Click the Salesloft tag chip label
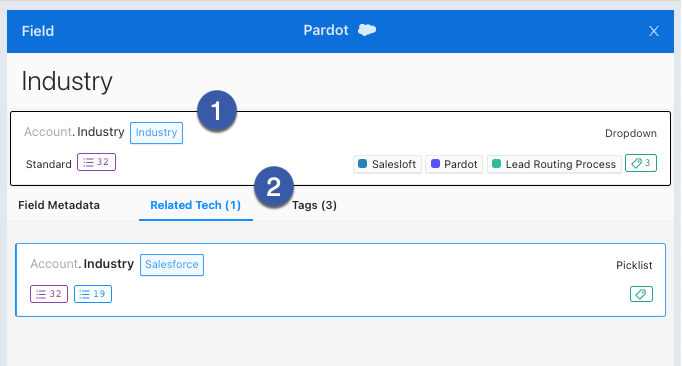682x366 pixels. pos(394,164)
